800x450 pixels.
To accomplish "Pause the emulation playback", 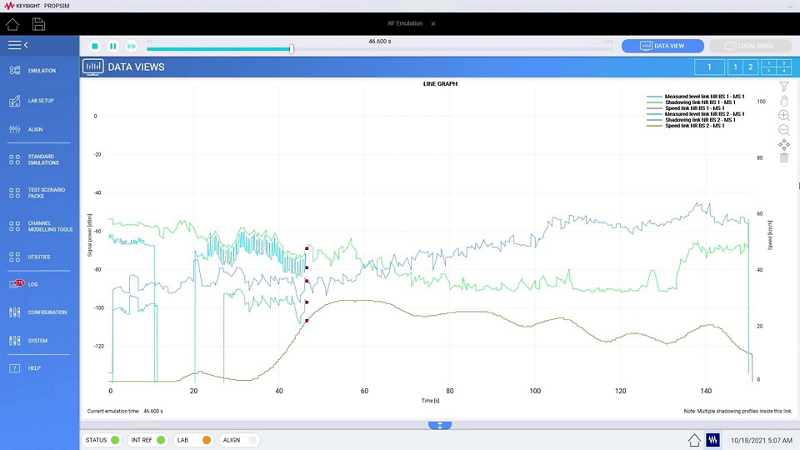I will [x=113, y=46].
